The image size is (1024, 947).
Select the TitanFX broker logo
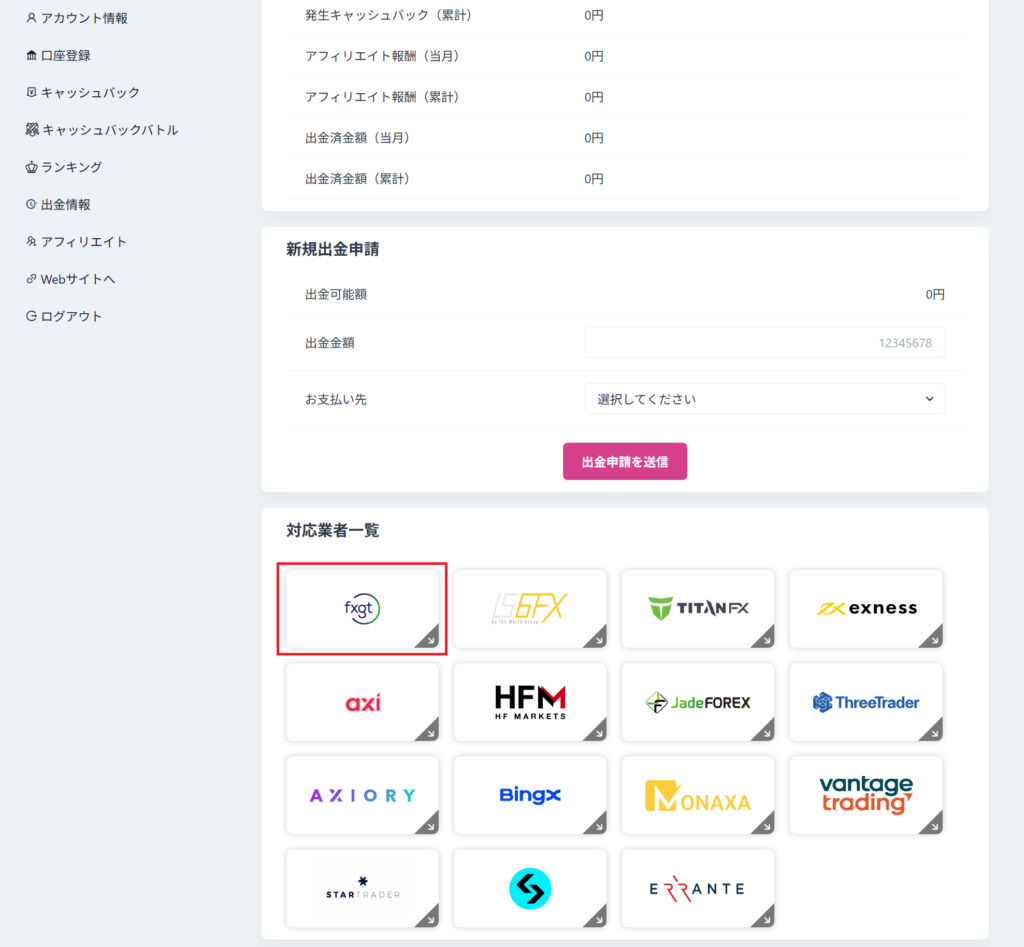(x=698, y=609)
